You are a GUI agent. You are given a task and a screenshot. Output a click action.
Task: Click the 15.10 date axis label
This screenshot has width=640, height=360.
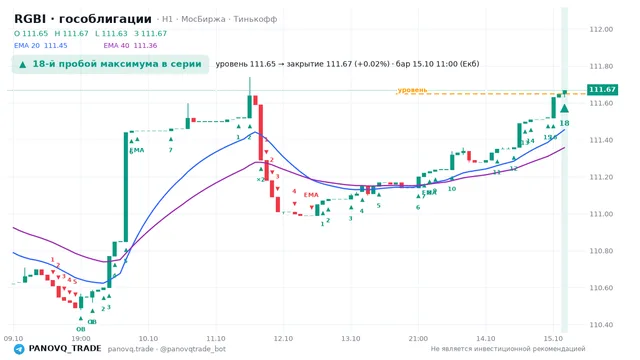point(553,338)
